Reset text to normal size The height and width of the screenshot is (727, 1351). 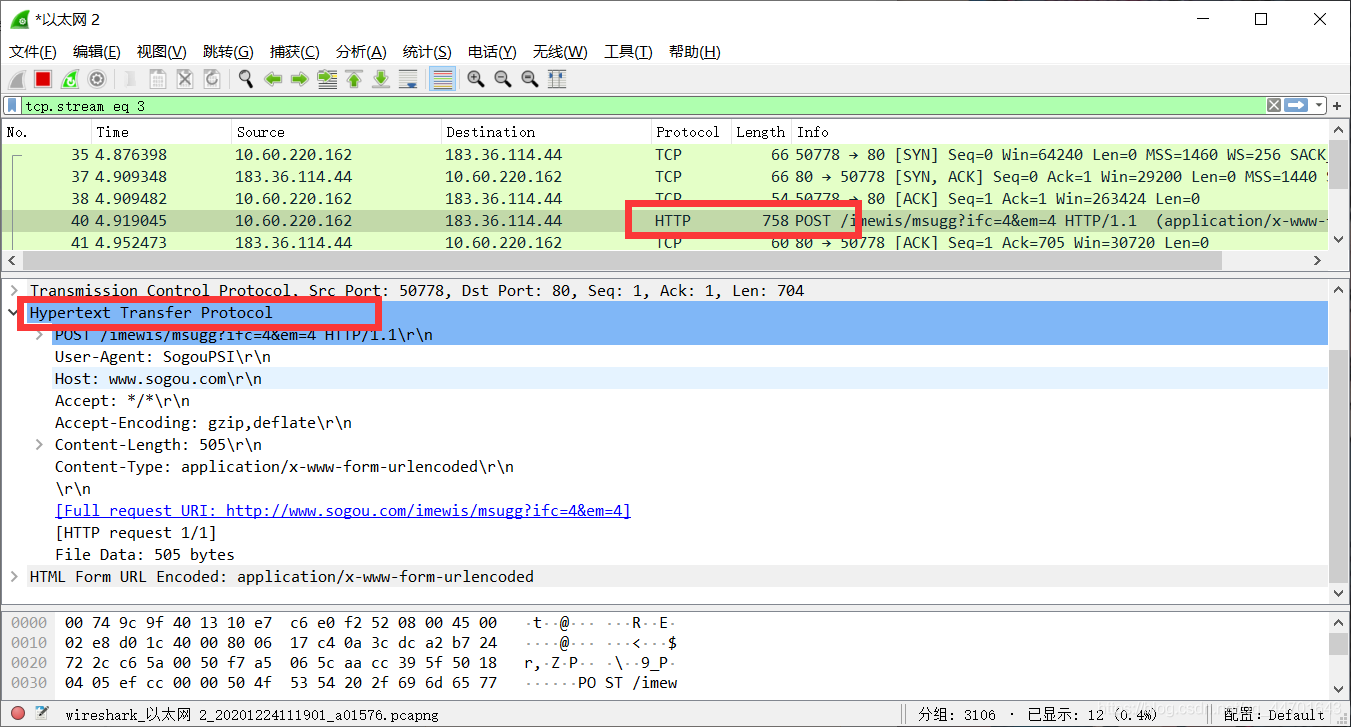[530, 79]
